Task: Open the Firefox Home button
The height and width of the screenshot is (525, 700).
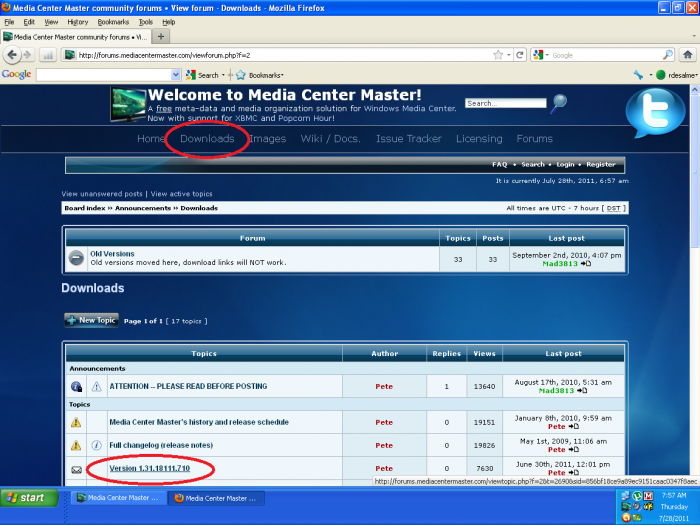Action: (688, 55)
